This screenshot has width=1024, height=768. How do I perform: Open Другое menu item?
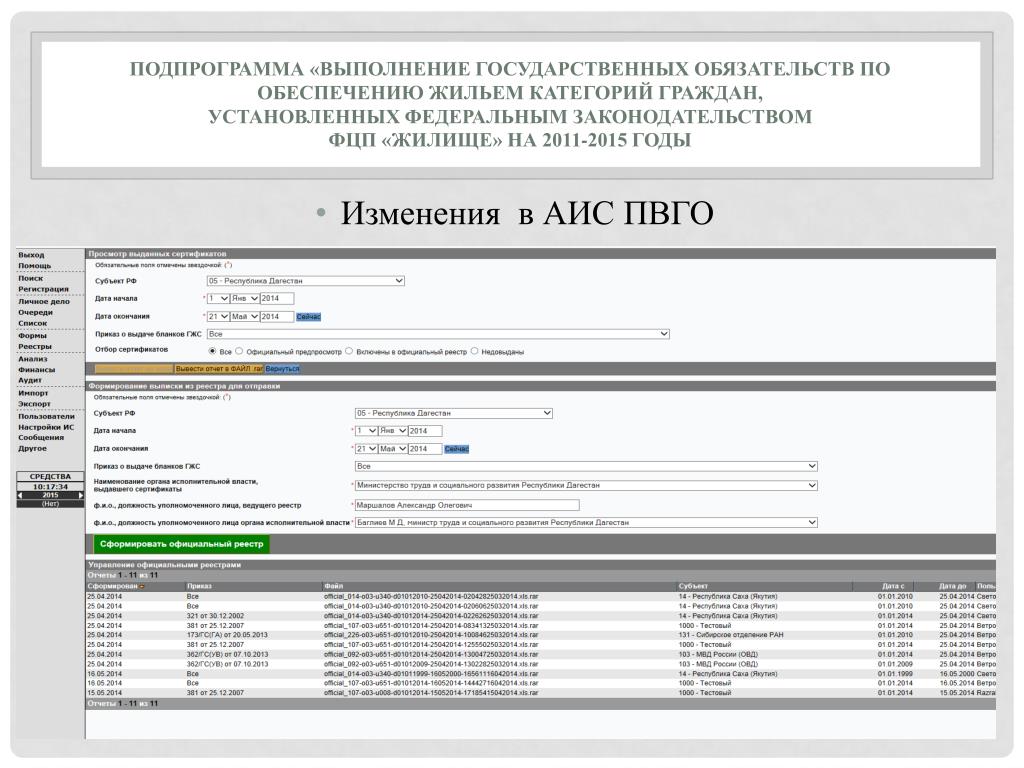coord(33,449)
